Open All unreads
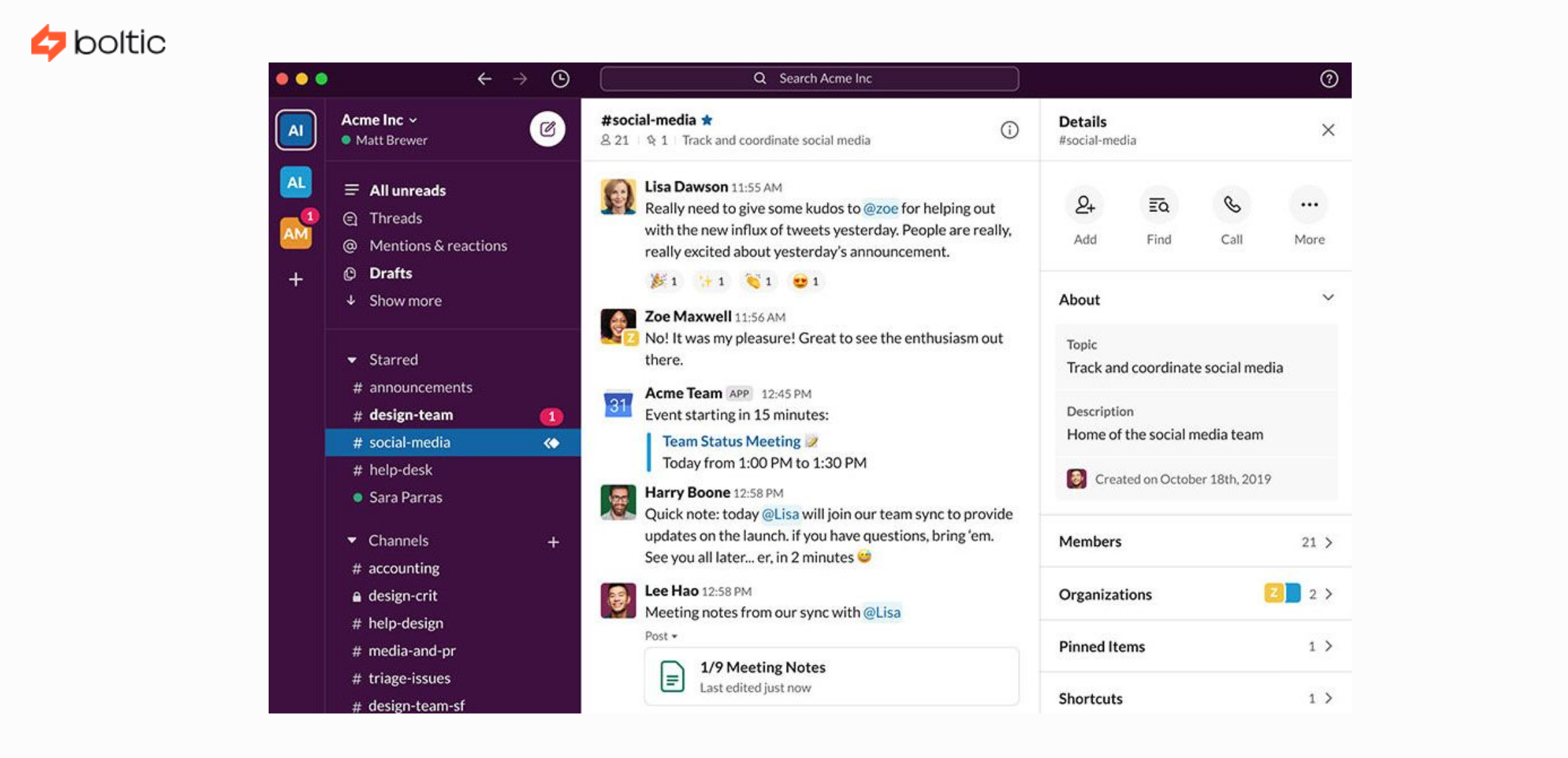 click(407, 190)
